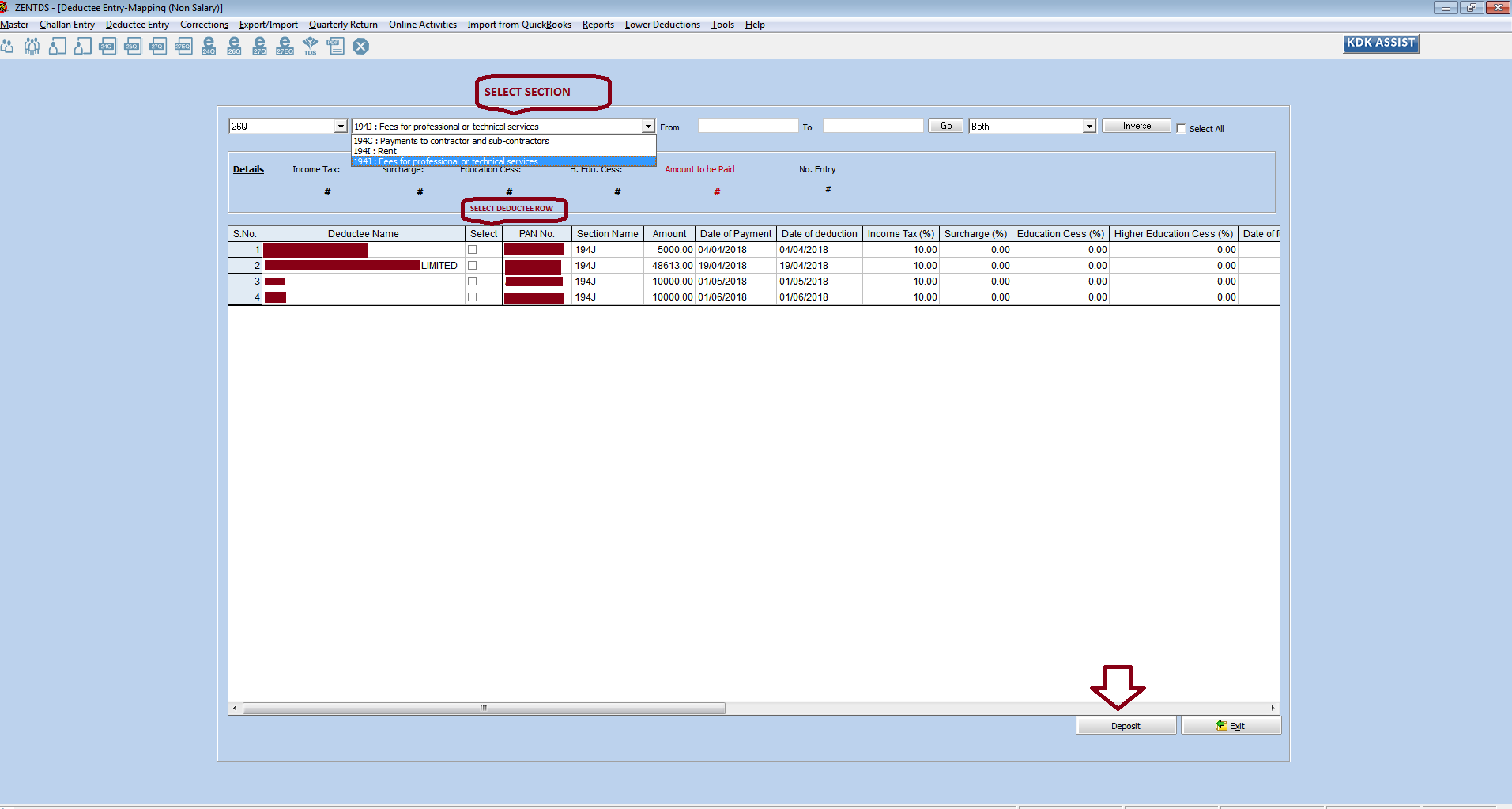Image resolution: width=1512 pixels, height=809 pixels.
Task: Open the 24Q form document icon
Action: [x=107, y=46]
